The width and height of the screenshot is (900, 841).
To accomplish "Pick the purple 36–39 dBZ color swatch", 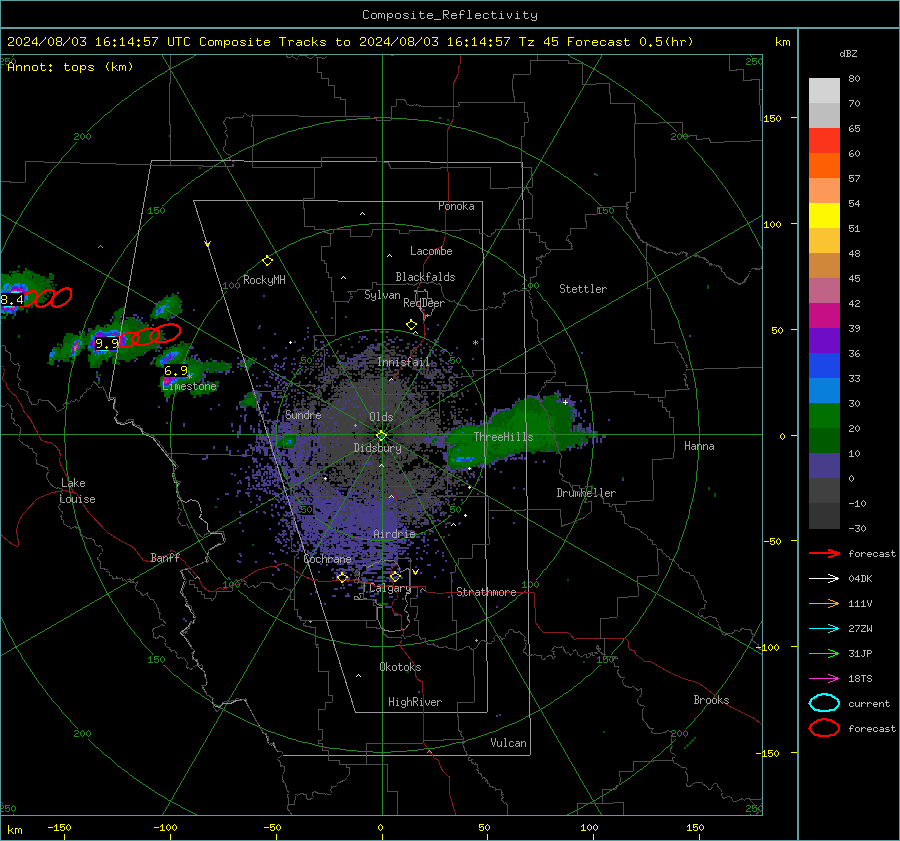I will pos(824,341).
